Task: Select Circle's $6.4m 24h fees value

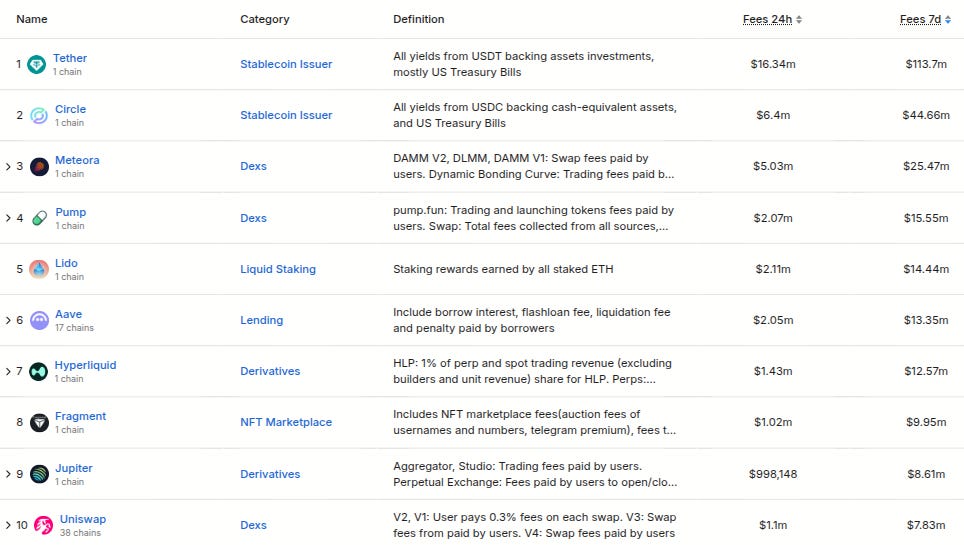Action: pos(773,115)
